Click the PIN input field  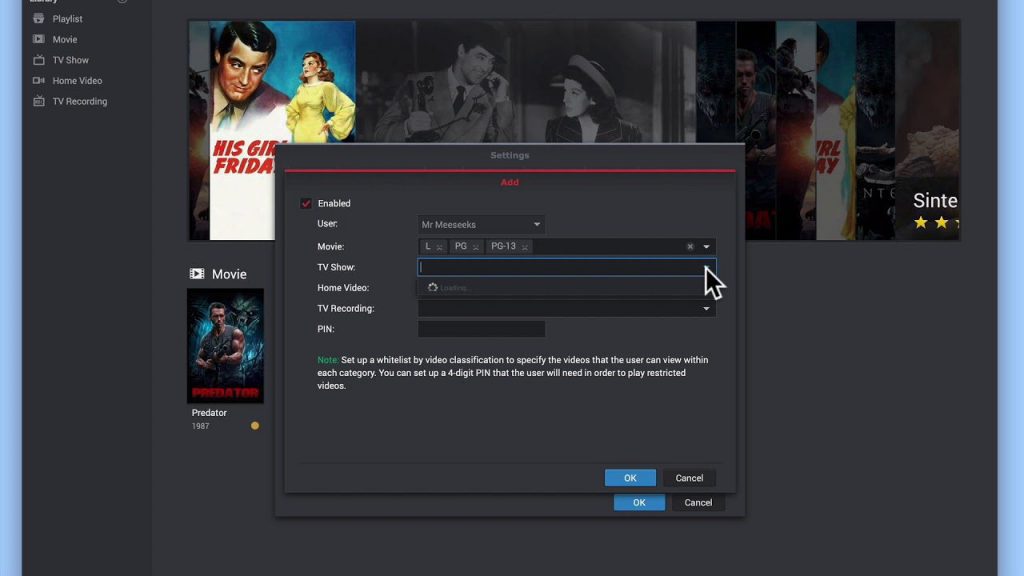tap(481, 329)
